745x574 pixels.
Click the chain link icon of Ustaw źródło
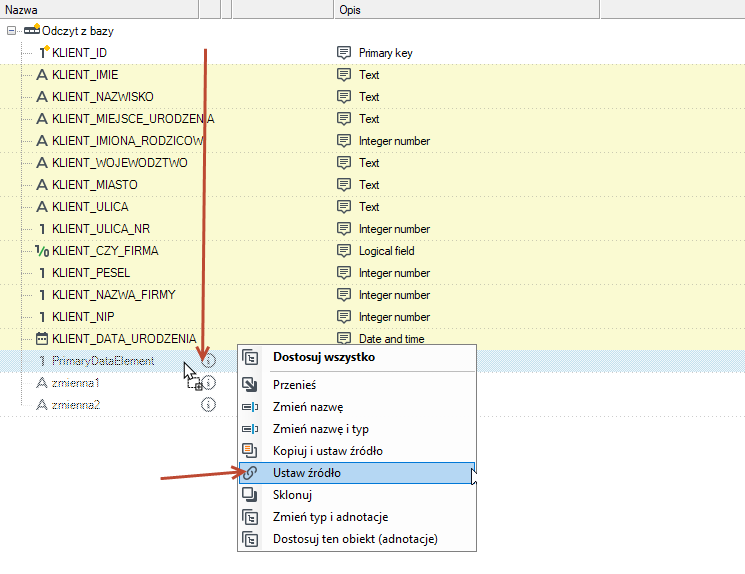click(x=250, y=473)
